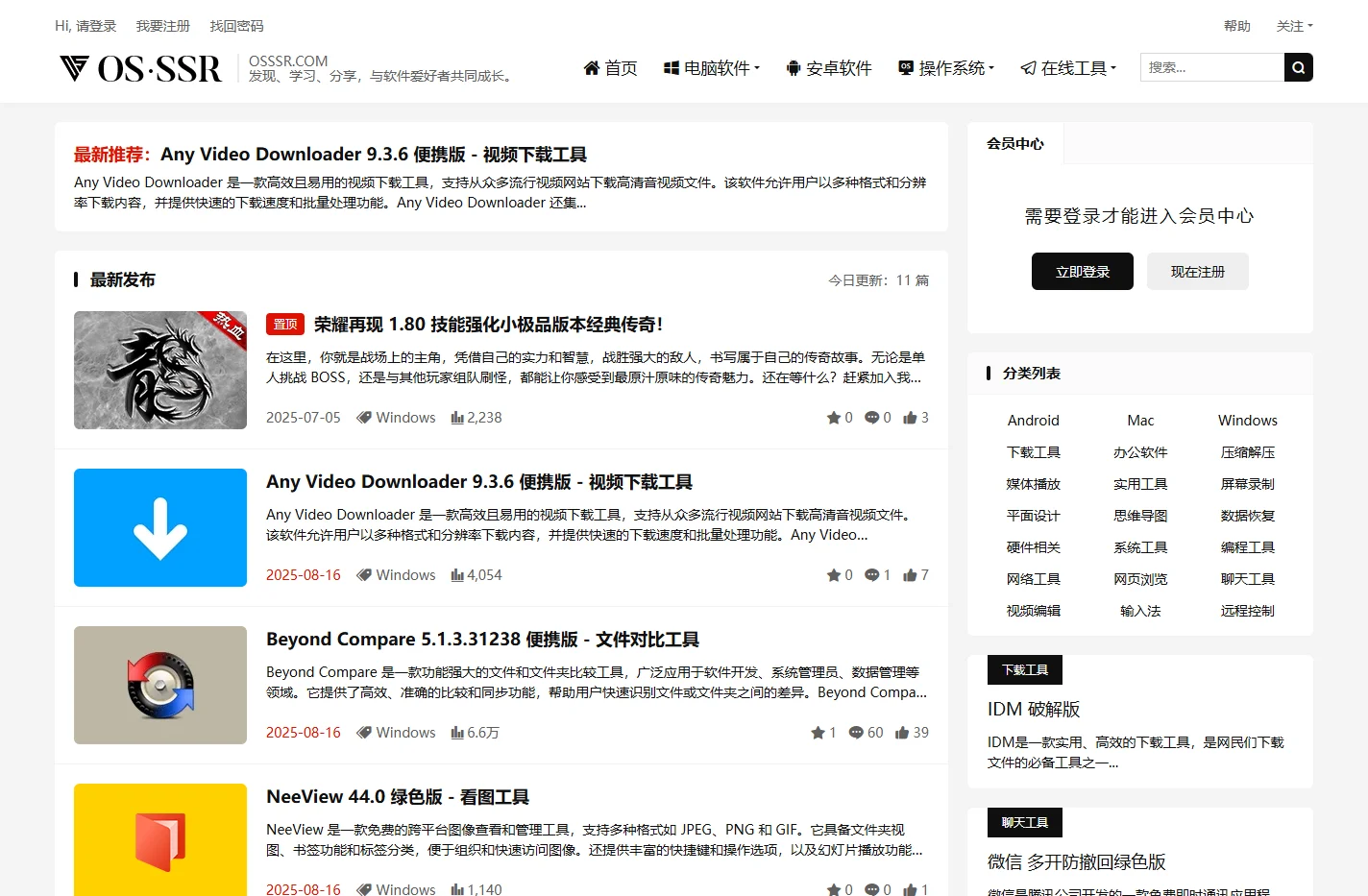Click the star icon in 荣耀再现 row

pos(833,418)
